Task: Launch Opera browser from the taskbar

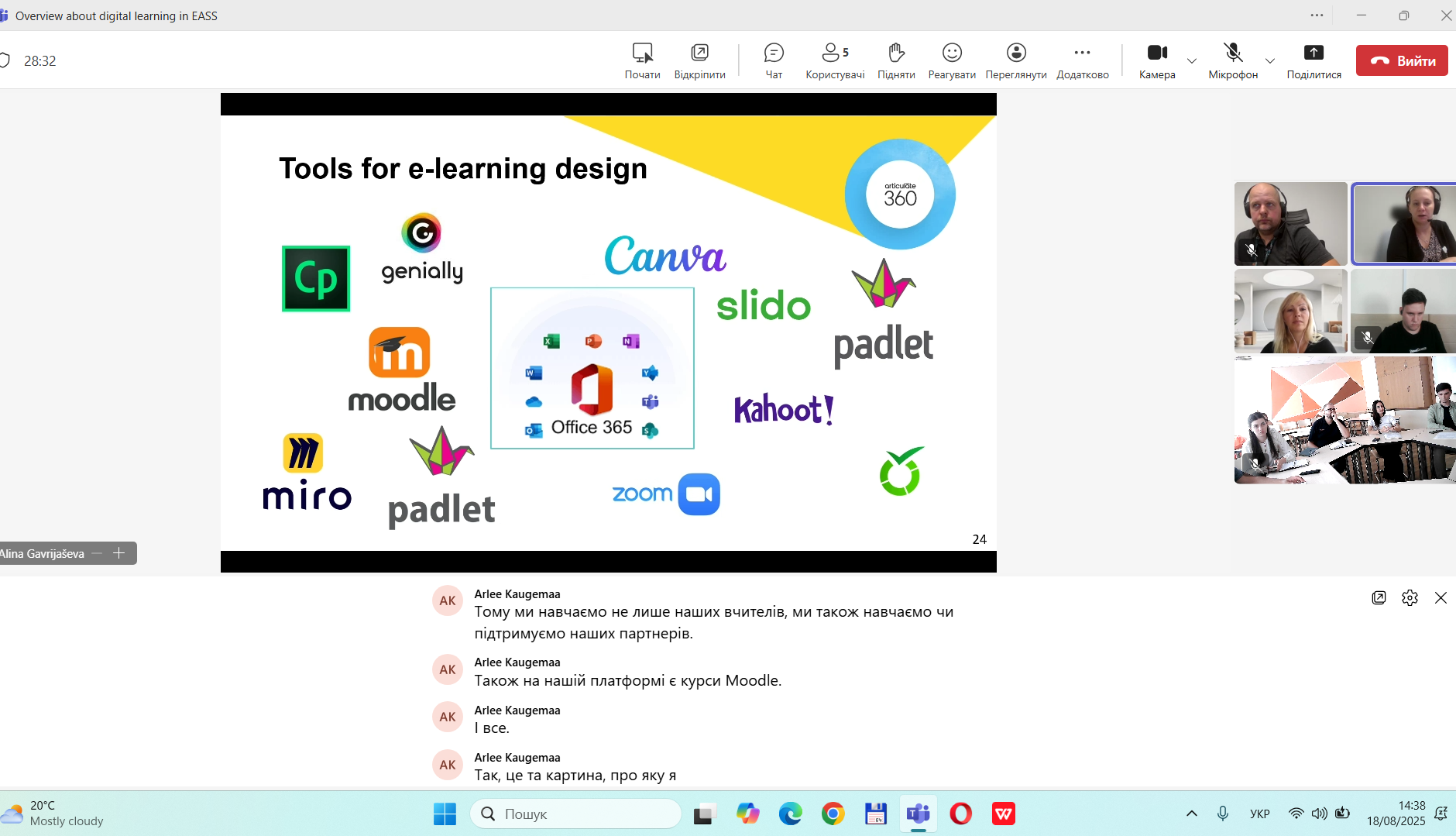Action: 960,814
